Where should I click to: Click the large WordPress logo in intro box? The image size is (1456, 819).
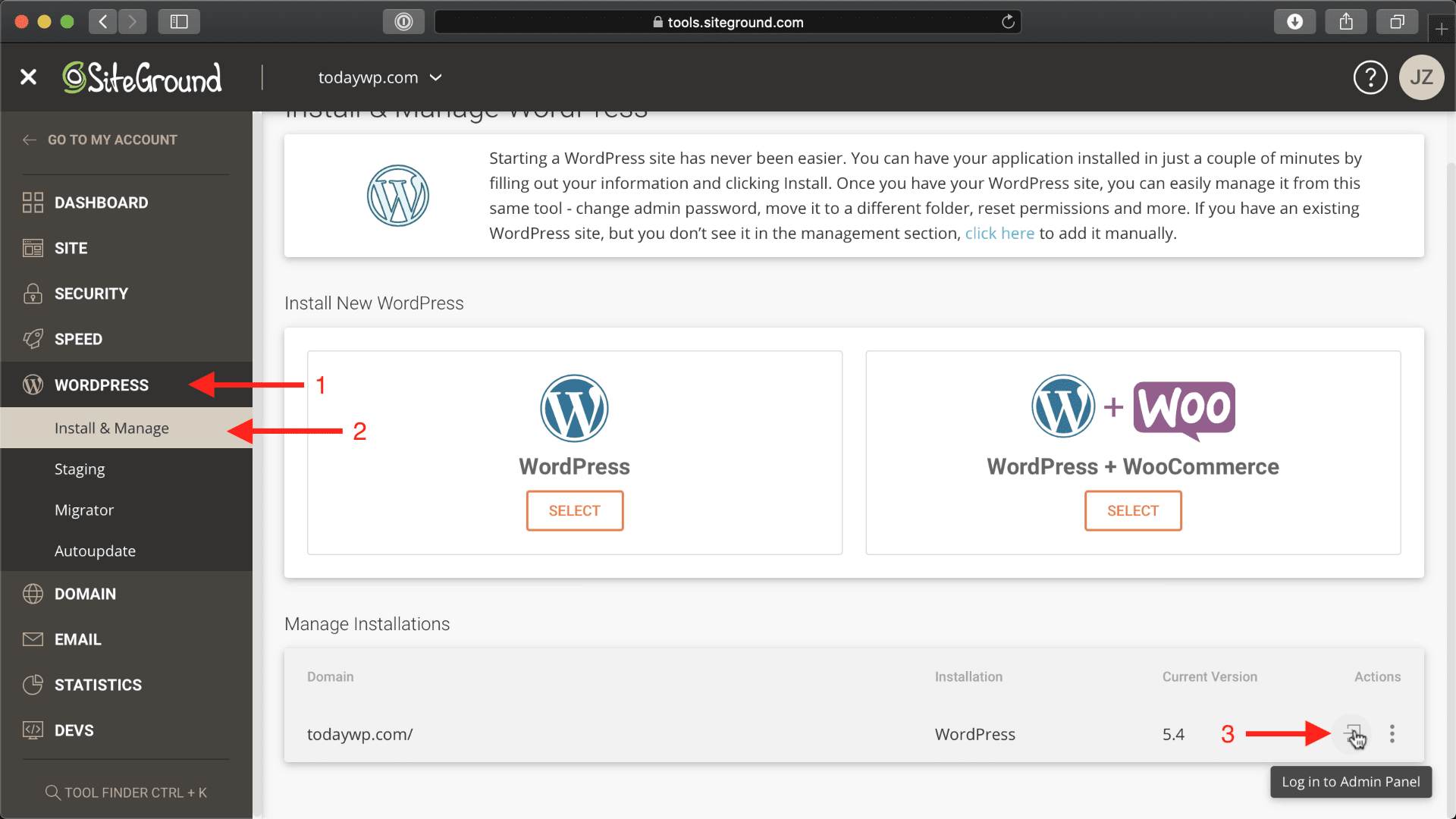point(398,196)
